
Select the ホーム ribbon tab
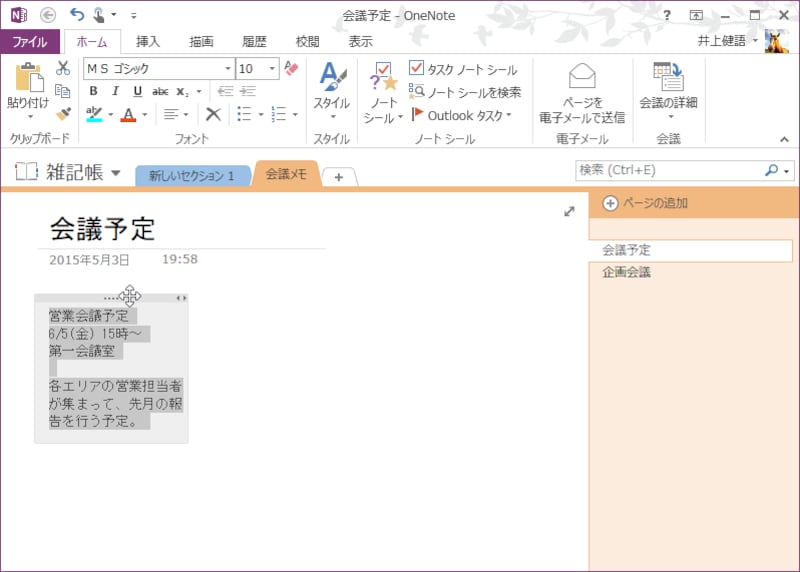92,42
